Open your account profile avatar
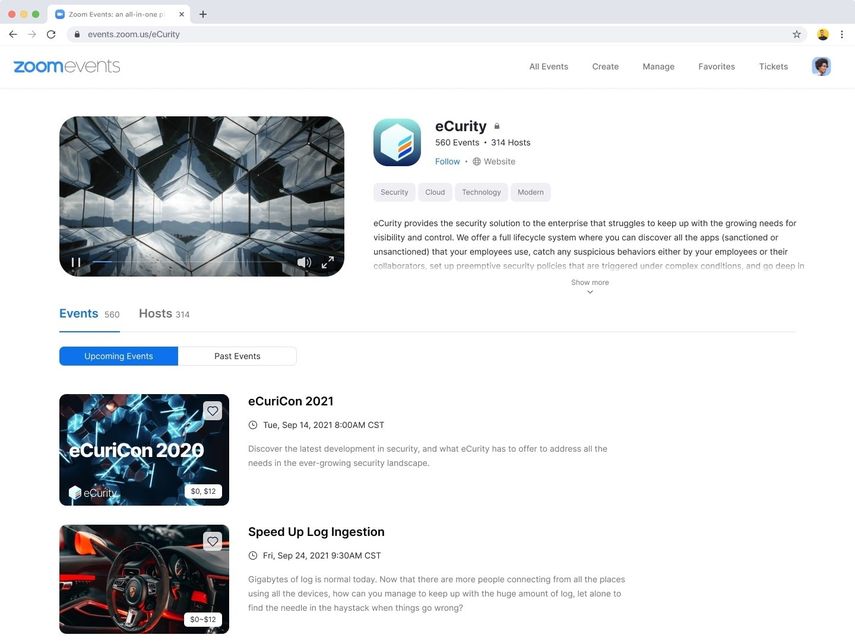Viewport: 855px width, 641px height. click(820, 66)
